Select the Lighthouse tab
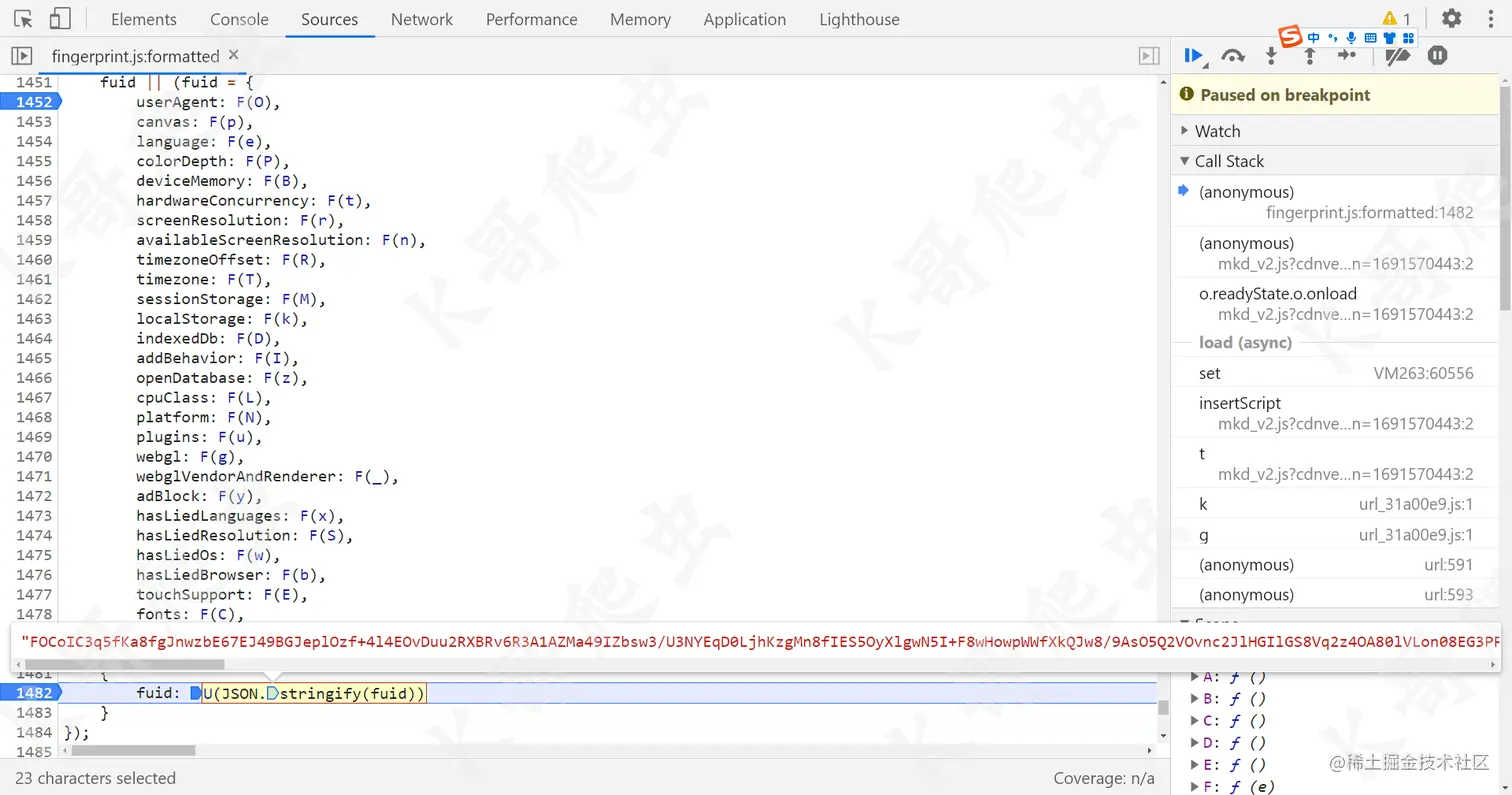This screenshot has width=1512, height=795. point(859,19)
